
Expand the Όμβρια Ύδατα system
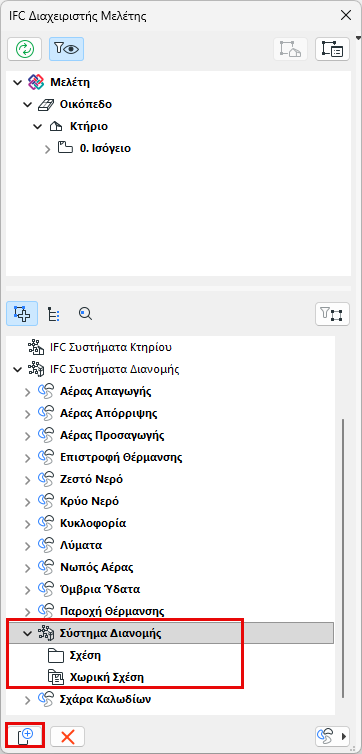(27, 590)
